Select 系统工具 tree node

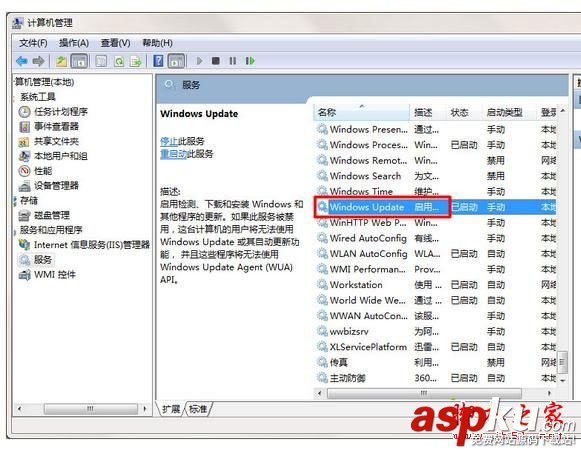(x=37, y=97)
